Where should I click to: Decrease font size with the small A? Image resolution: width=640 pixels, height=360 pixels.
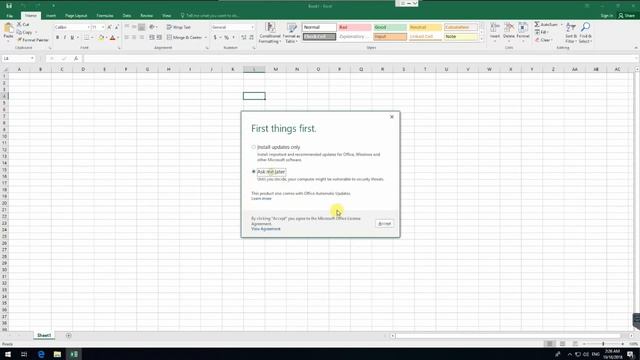116,27
